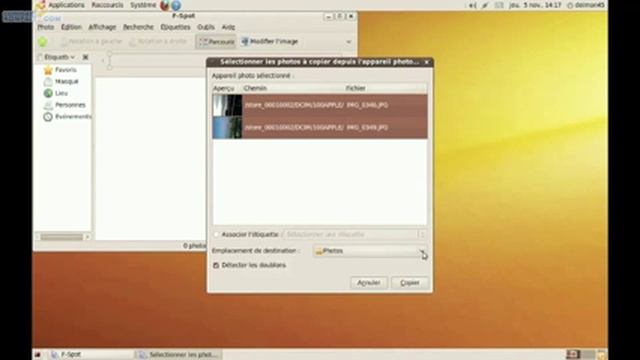
Task: Open the Affichage menu
Action: pyautogui.click(x=102, y=27)
